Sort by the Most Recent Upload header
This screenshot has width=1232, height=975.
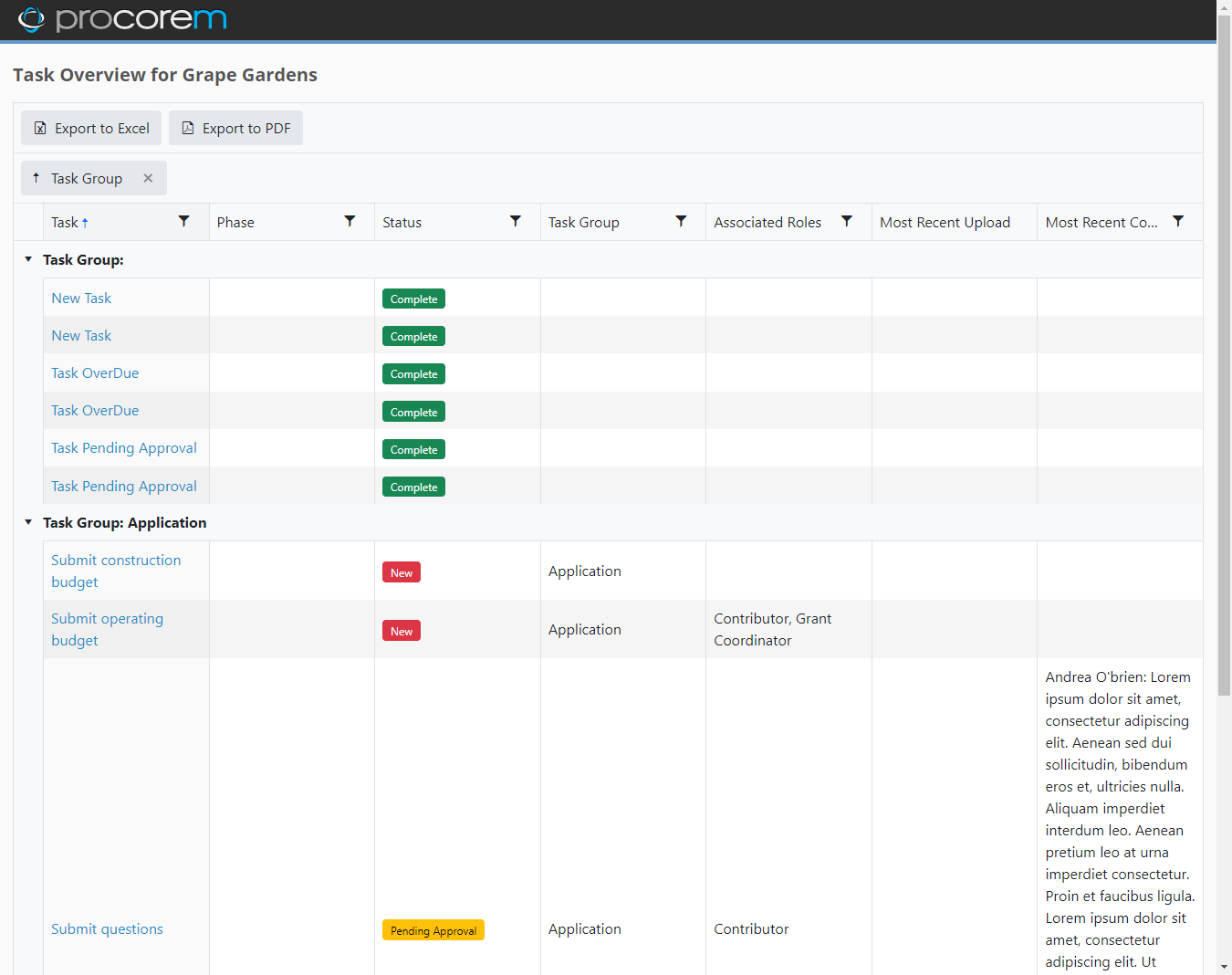pyautogui.click(x=945, y=222)
